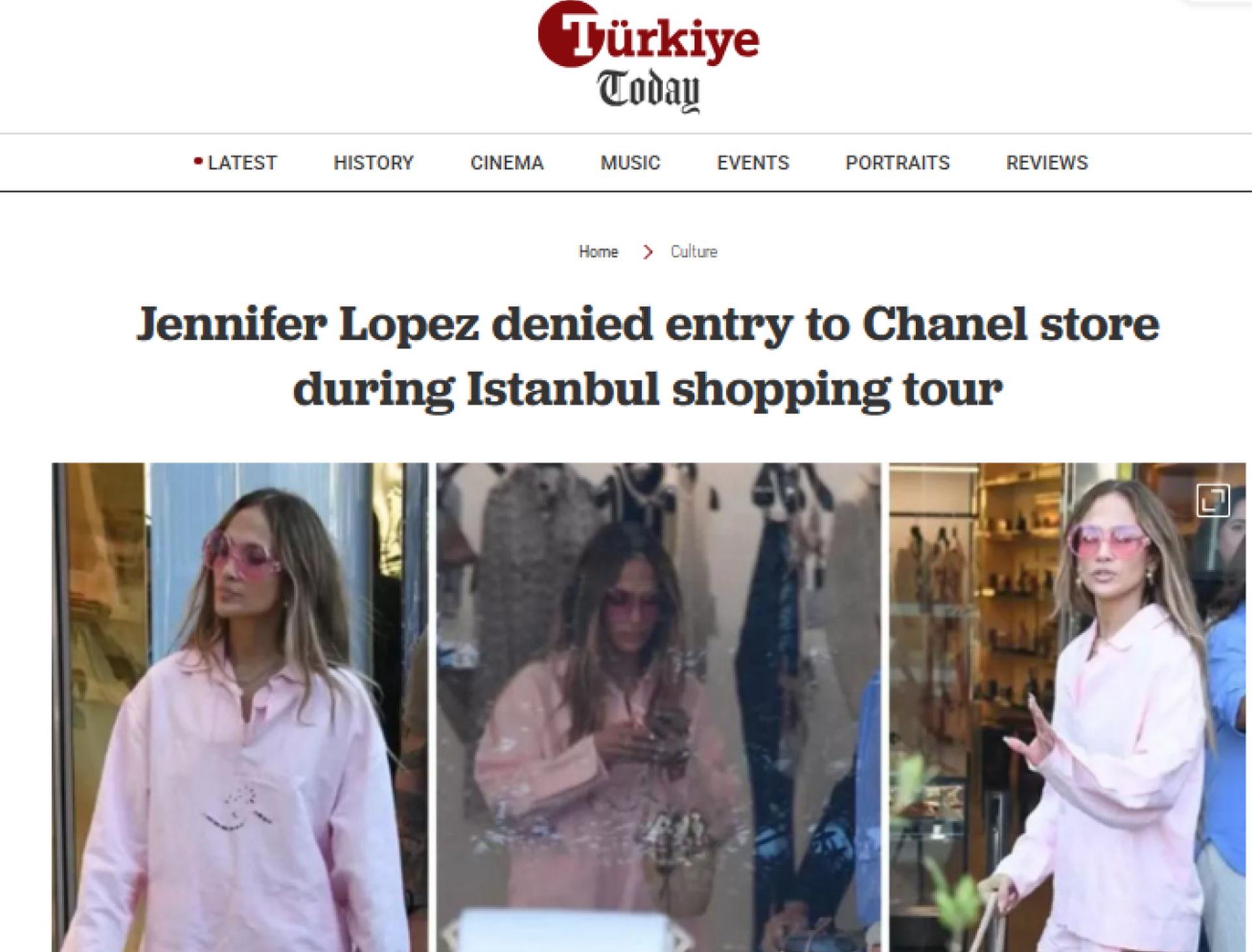Open the left photo of woman leaving store
The height and width of the screenshot is (952, 1252).
[240, 707]
